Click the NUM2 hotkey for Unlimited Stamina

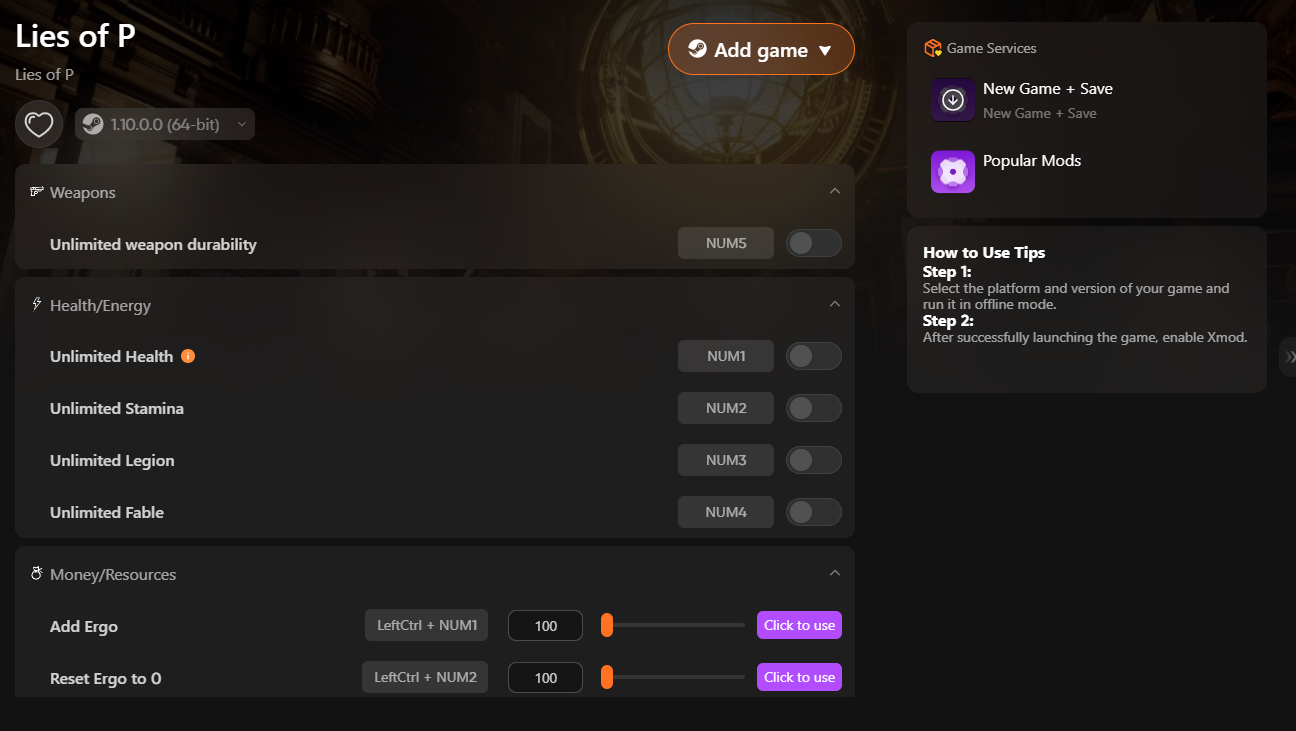click(726, 408)
